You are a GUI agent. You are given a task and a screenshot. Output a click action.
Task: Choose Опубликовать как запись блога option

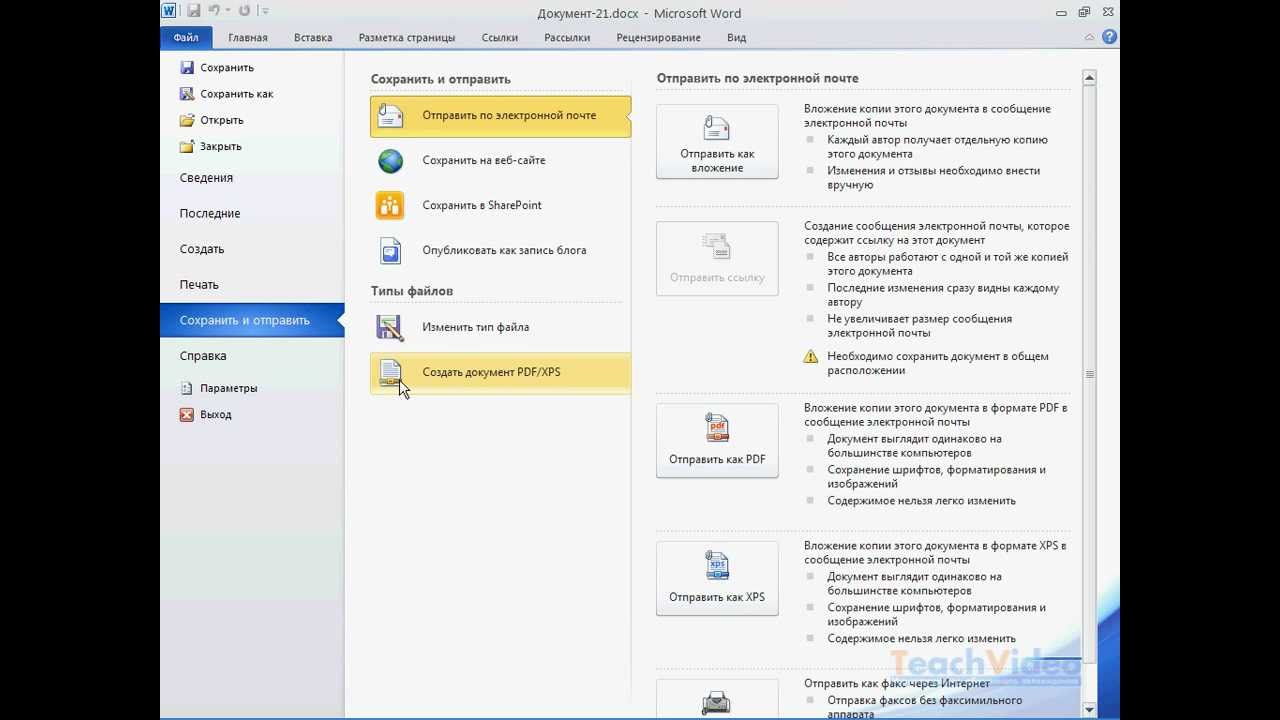504,250
